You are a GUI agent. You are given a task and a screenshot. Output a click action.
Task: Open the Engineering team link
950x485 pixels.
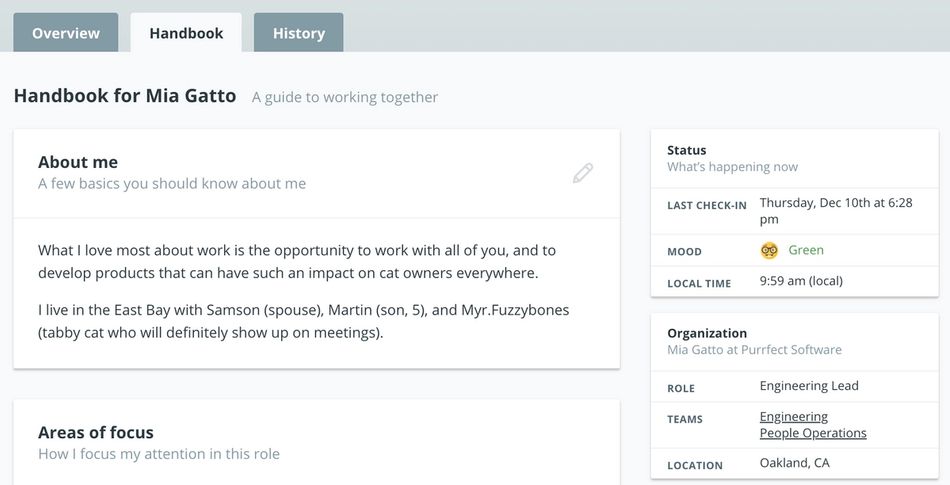[793, 416]
